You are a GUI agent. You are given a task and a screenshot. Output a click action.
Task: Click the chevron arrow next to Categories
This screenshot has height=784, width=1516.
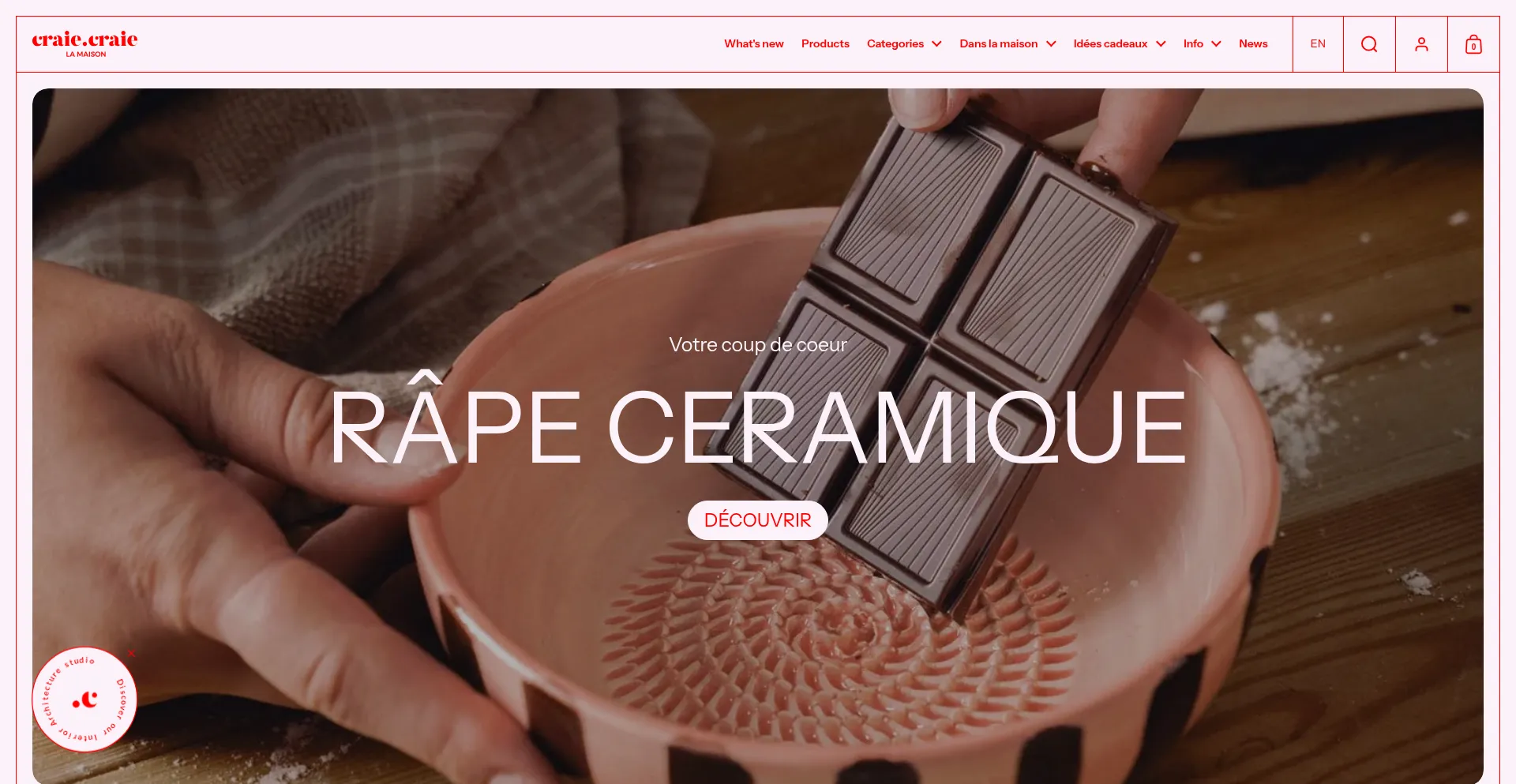coord(936,44)
